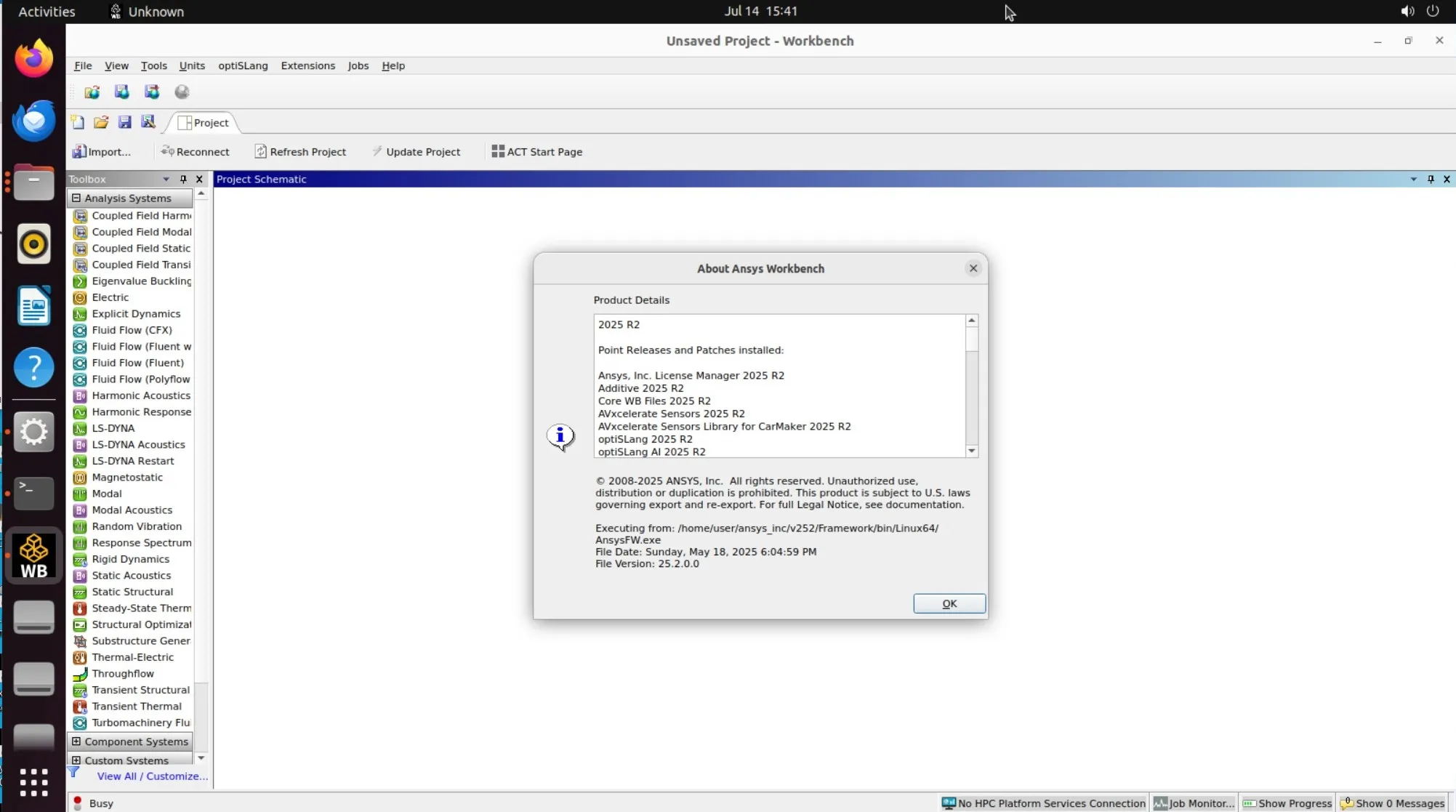Select the Transient Thermal icon
Screen dimensions: 1456x812
pos(80,707)
